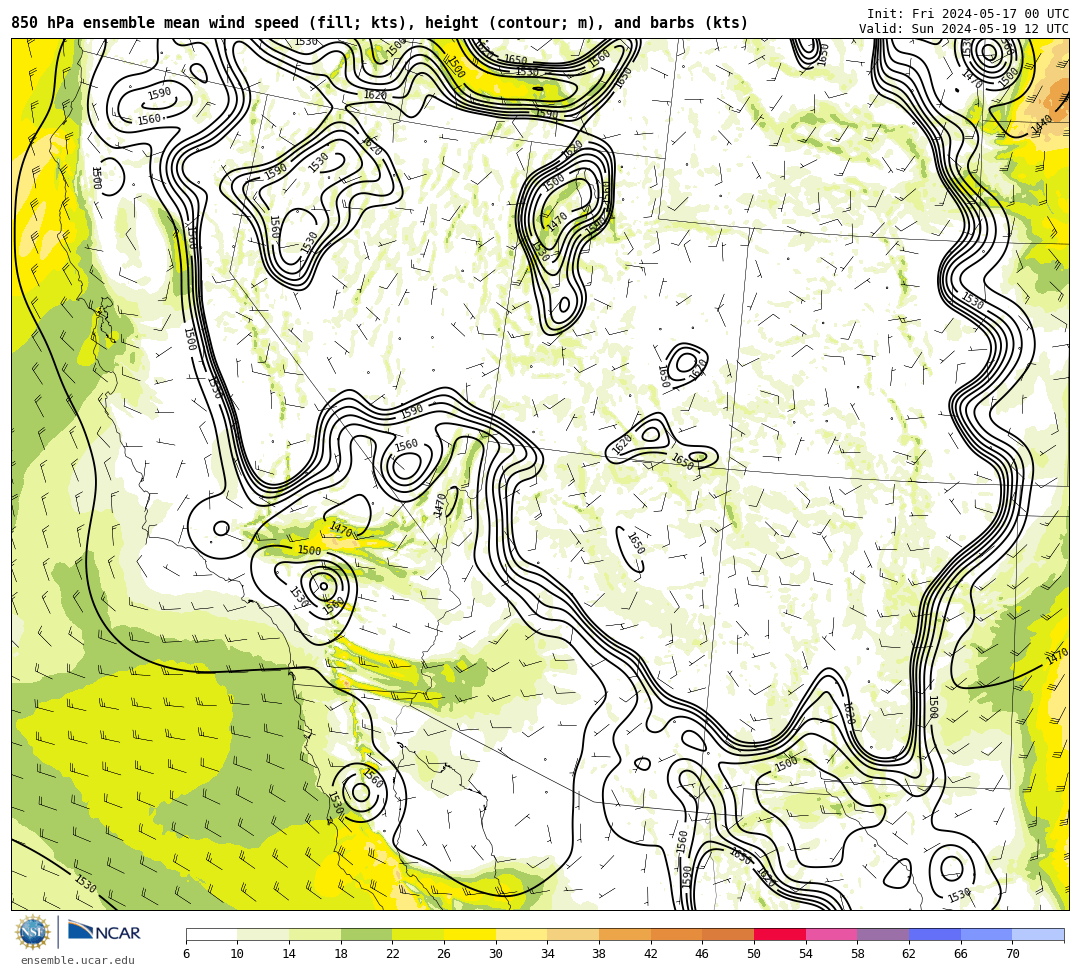
Task: Pick the green 18–22 kts colorbar segment
Action: tap(366, 934)
